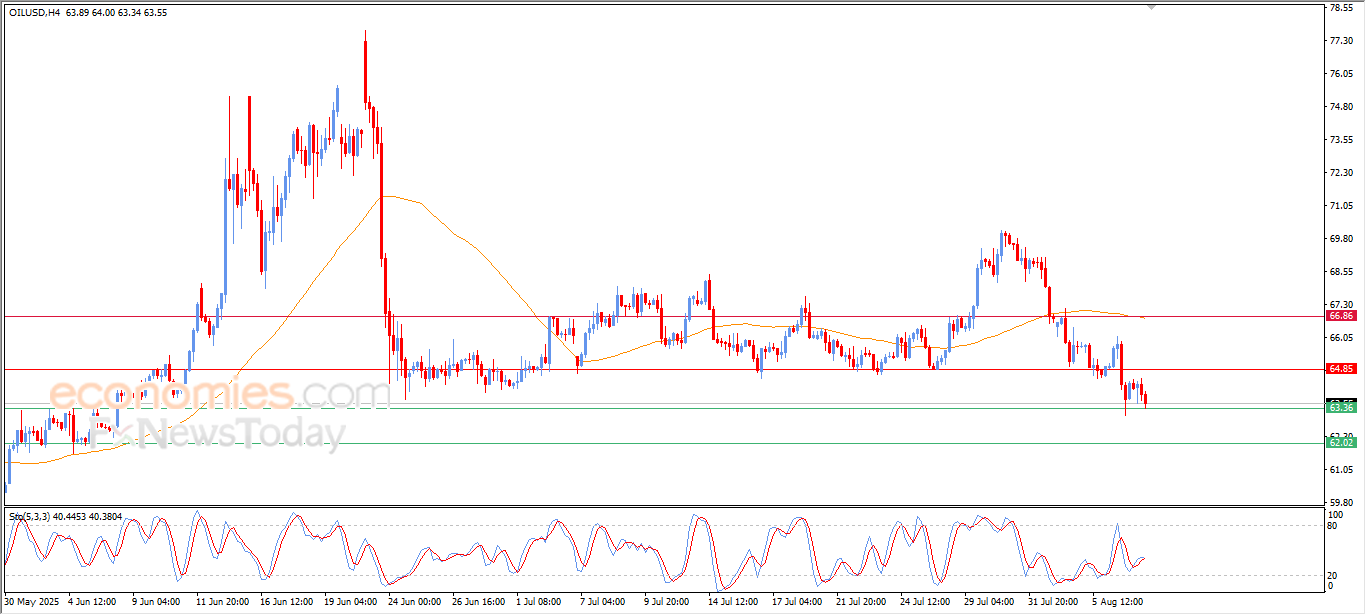1366x615 pixels.
Task: Click the 16 Jun 12:00 date label
Action: (289, 602)
